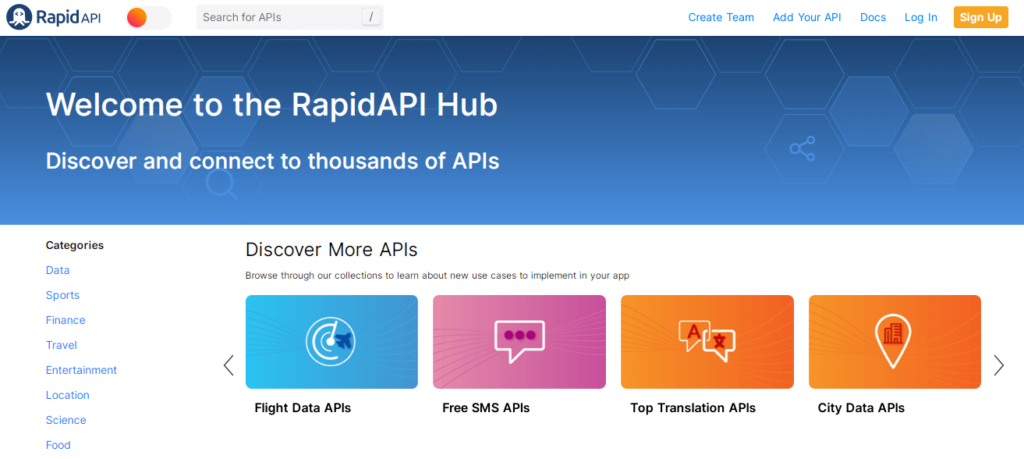1024x459 pixels.
Task: Click the Discover More APIs heading
Action: pyautogui.click(x=331, y=249)
